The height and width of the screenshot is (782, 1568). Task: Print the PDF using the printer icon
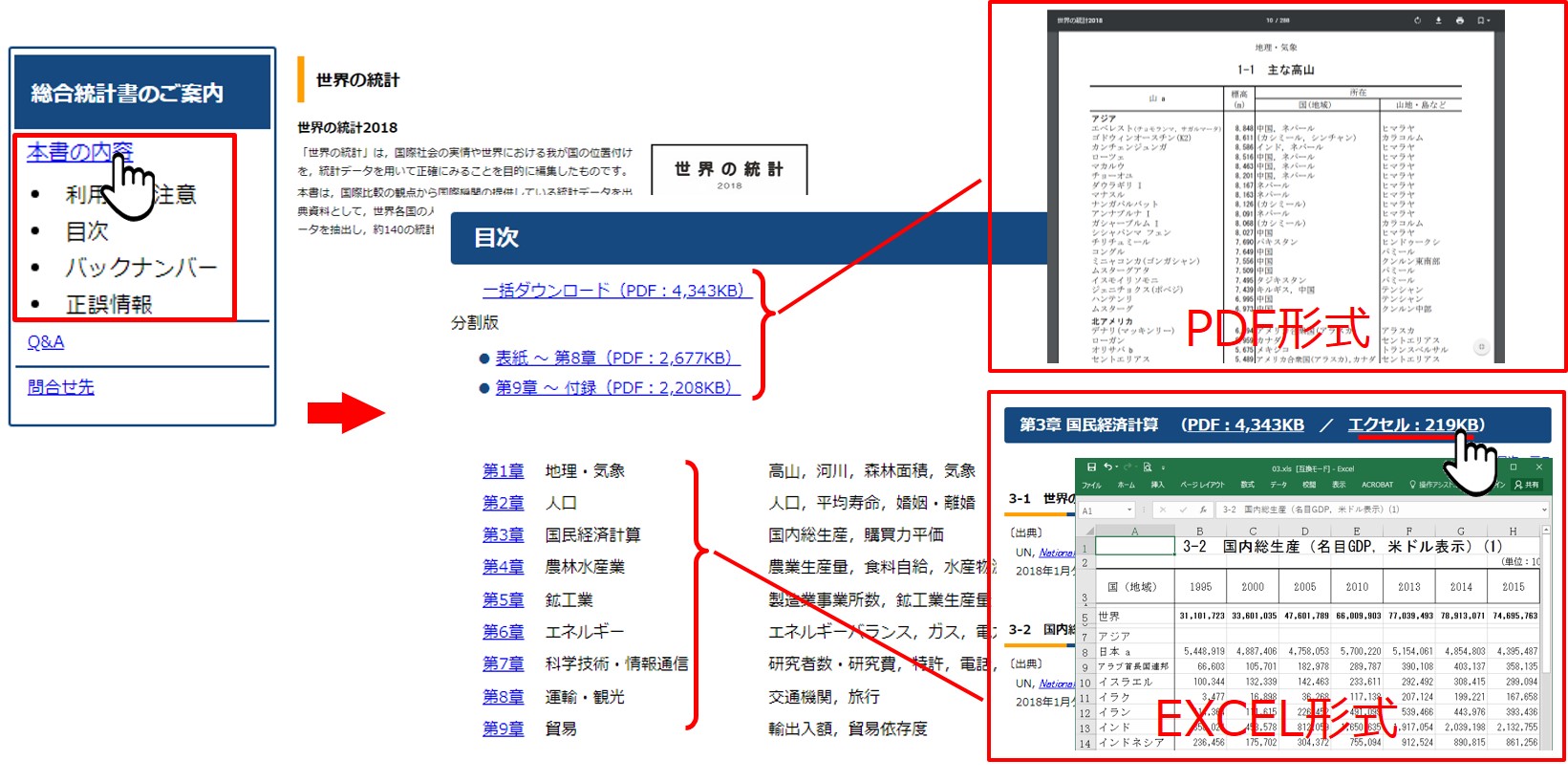pos(1459,20)
